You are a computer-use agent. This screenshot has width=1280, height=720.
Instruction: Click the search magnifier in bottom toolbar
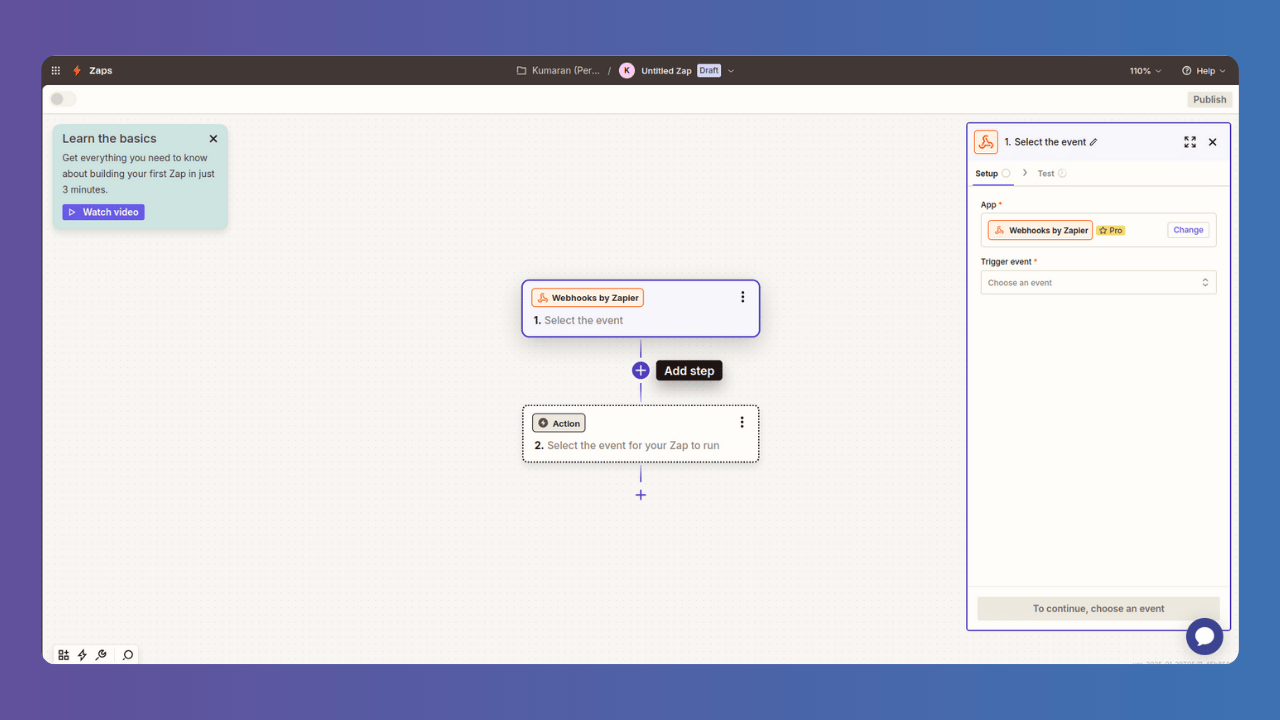128,655
